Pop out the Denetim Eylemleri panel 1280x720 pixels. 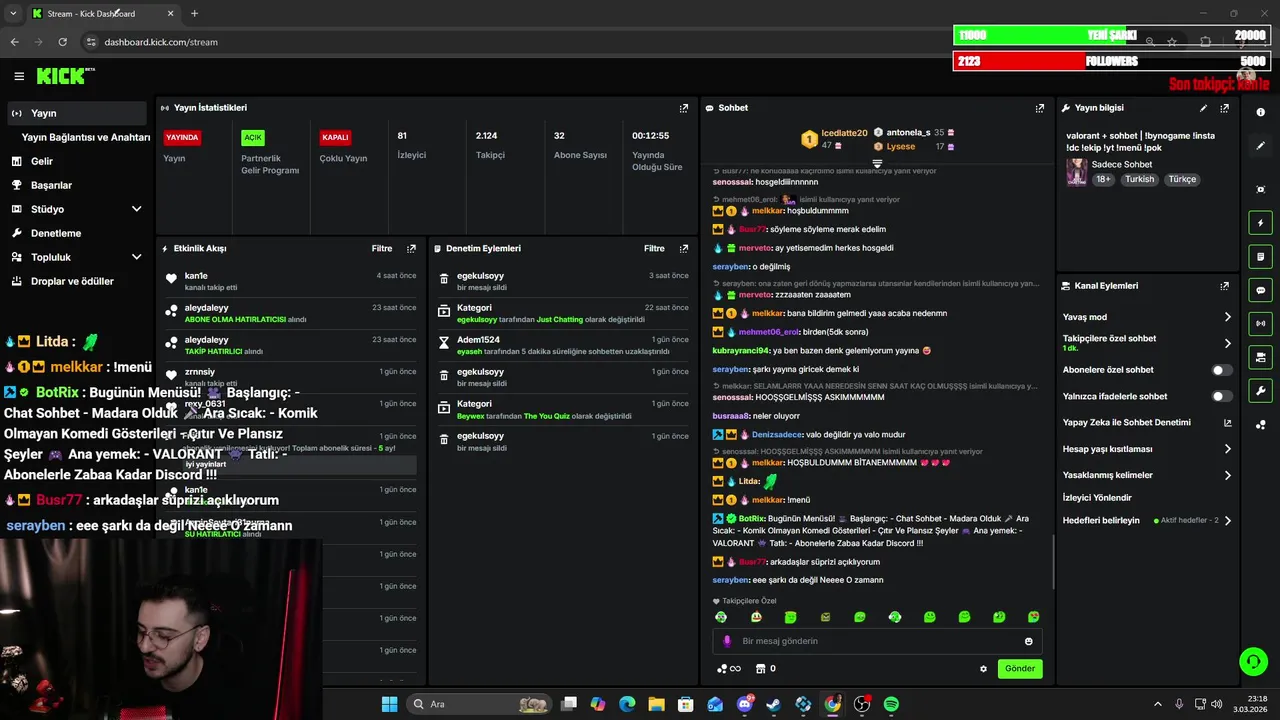click(684, 248)
